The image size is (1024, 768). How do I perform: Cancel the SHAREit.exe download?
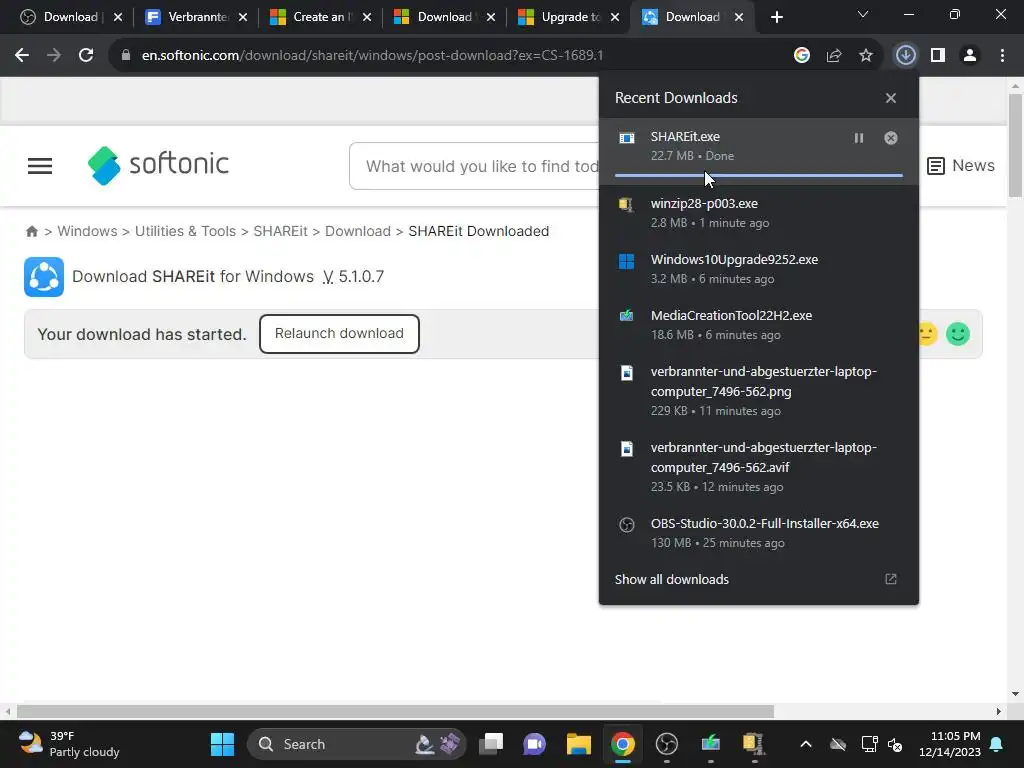(891, 138)
